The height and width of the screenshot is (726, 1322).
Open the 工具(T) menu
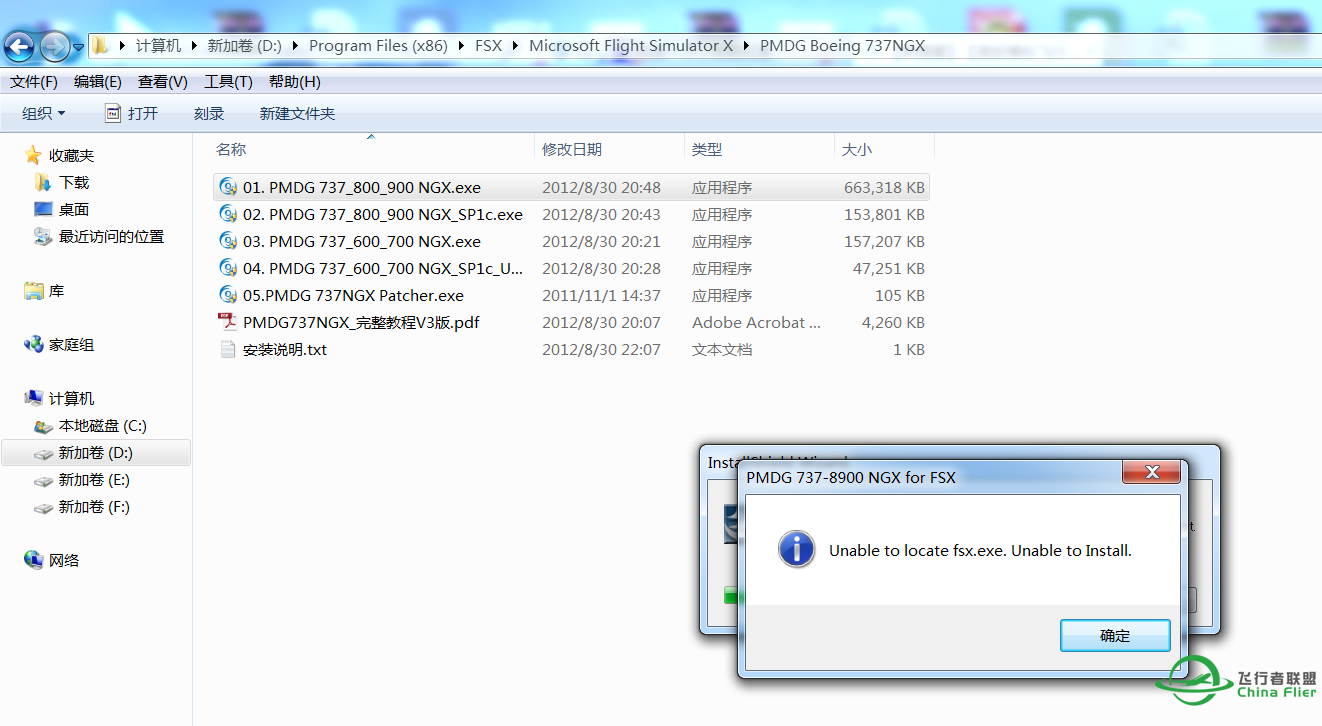pyautogui.click(x=228, y=81)
